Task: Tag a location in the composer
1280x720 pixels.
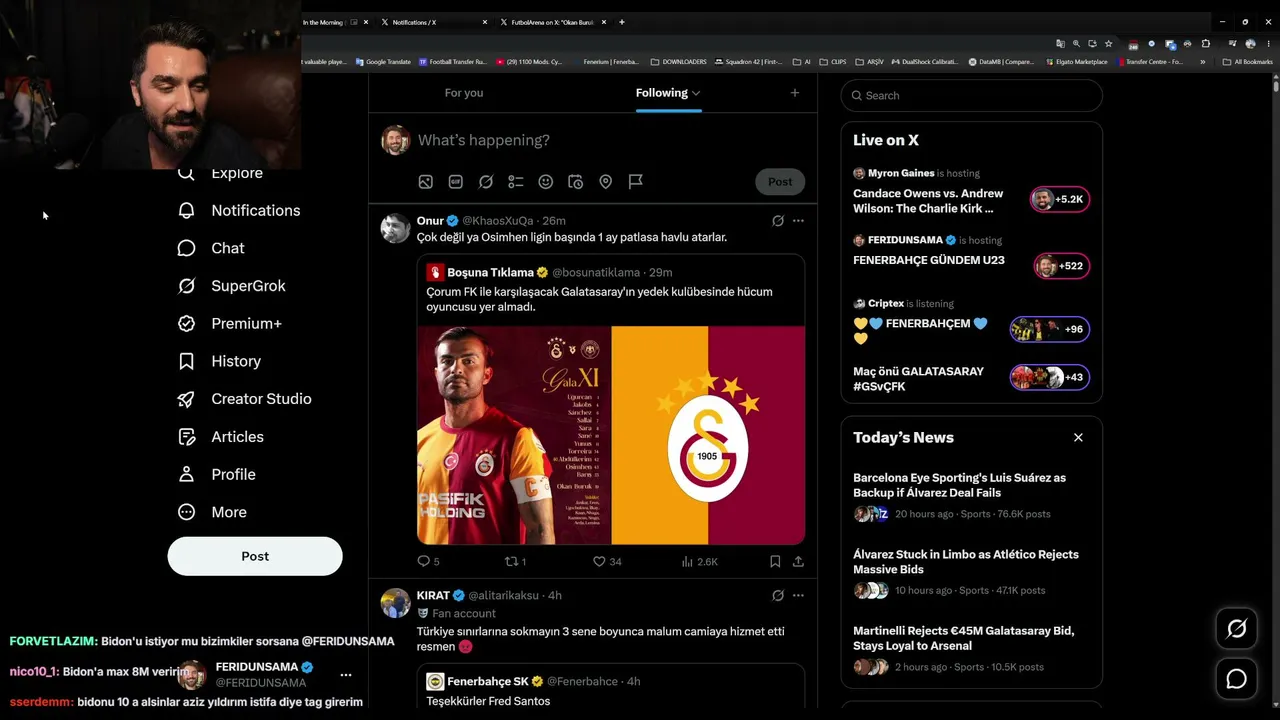Action: (x=606, y=182)
